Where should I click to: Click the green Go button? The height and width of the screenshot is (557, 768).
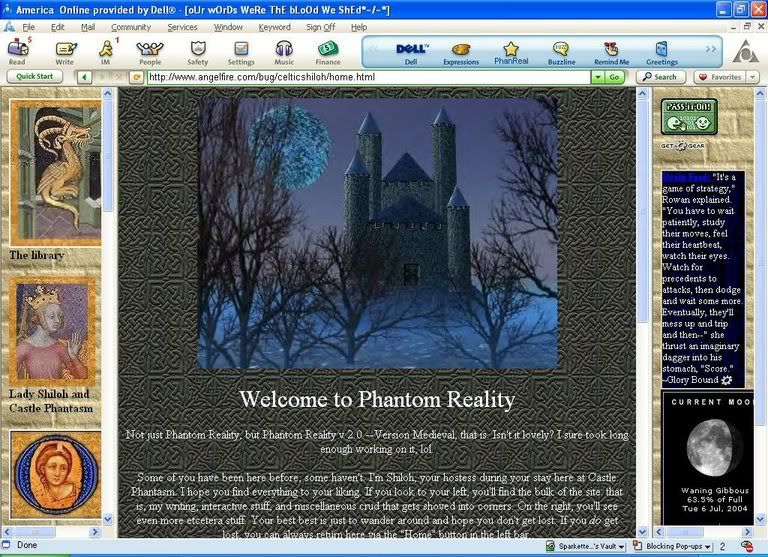point(614,77)
